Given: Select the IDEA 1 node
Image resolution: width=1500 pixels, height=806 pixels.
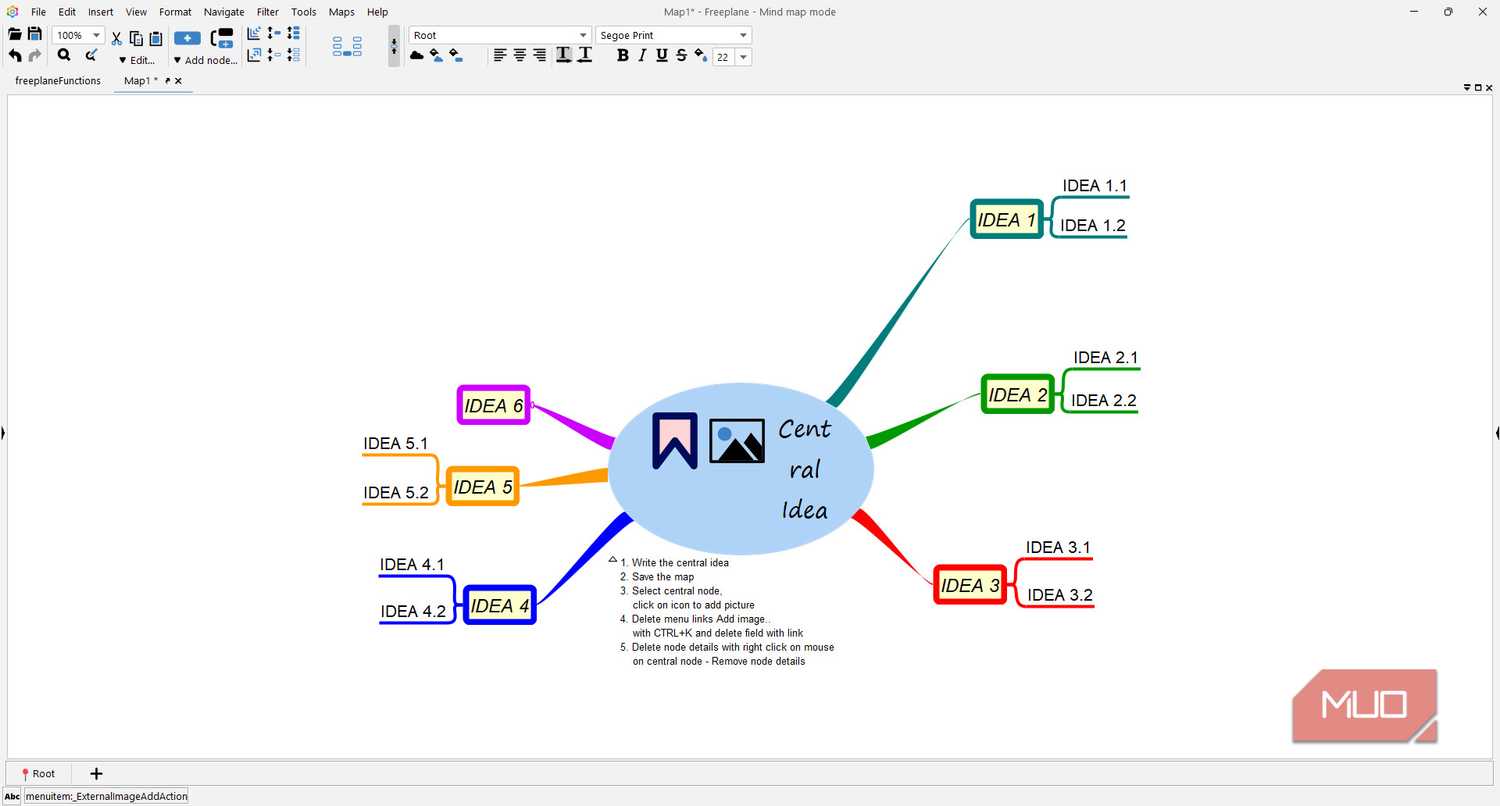Looking at the screenshot, I should [1007, 219].
